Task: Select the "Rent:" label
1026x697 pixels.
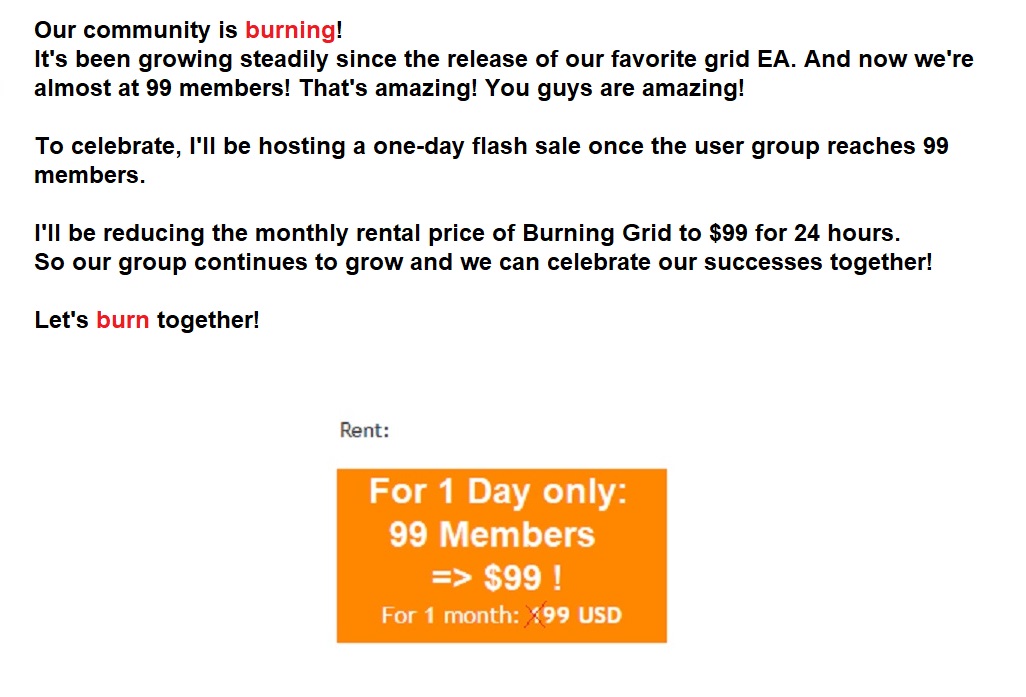Action: pyautogui.click(x=364, y=431)
